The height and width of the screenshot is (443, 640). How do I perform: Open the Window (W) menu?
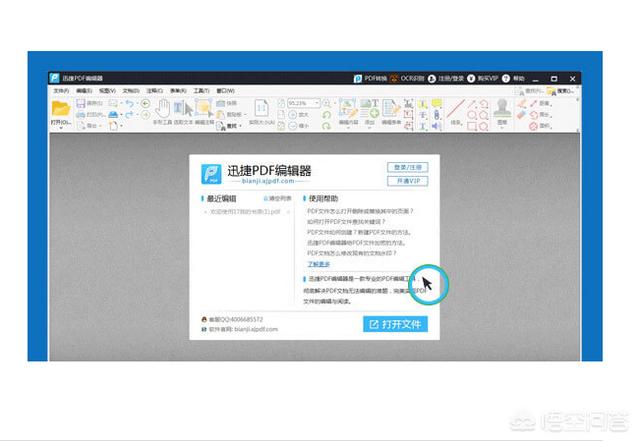pos(225,91)
